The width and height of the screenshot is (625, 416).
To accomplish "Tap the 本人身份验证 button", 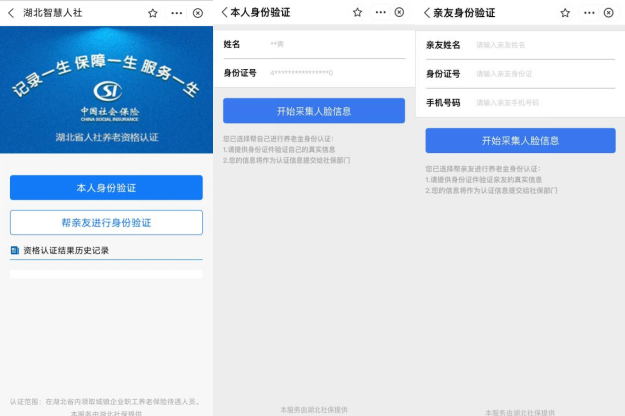I will 106,188.
